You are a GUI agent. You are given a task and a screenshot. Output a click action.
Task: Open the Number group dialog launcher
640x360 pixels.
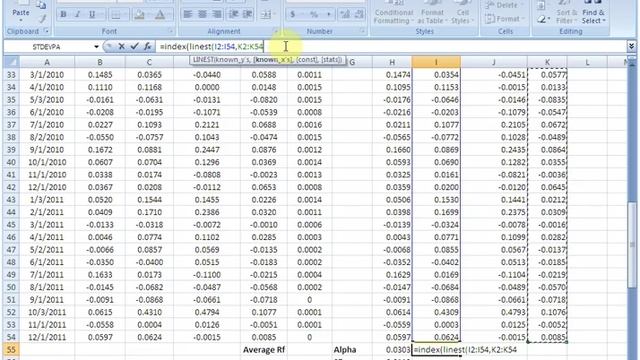[362, 31]
